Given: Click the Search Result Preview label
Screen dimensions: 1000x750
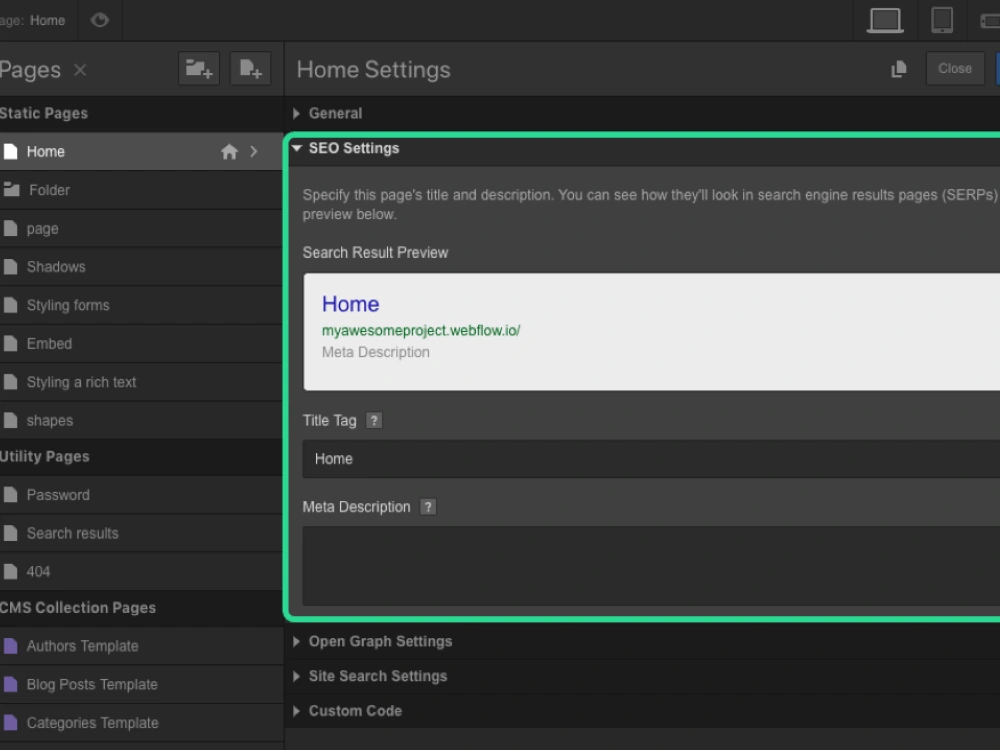Looking at the screenshot, I should 376,253.
